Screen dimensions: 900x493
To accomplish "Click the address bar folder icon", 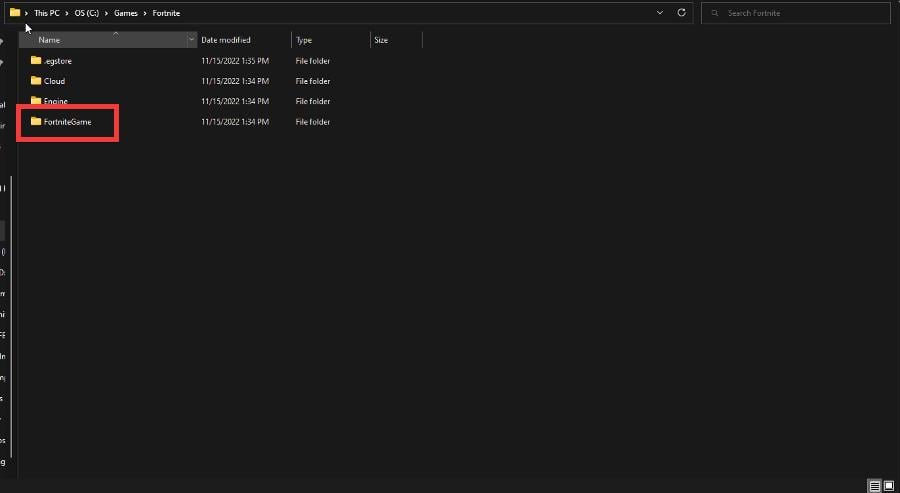I will click(x=15, y=12).
